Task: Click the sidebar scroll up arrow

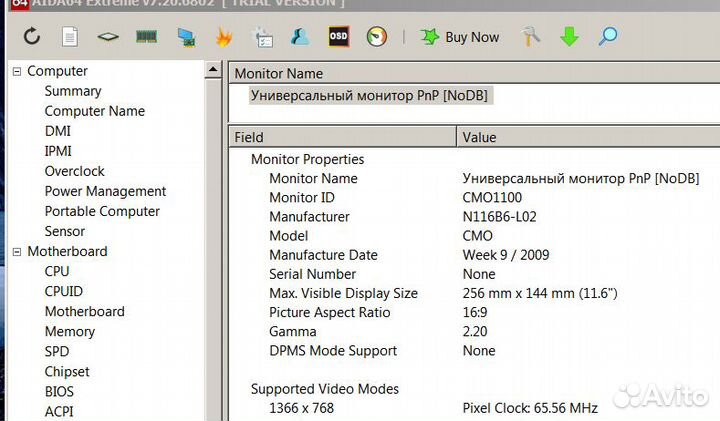Action: pos(213,70)
